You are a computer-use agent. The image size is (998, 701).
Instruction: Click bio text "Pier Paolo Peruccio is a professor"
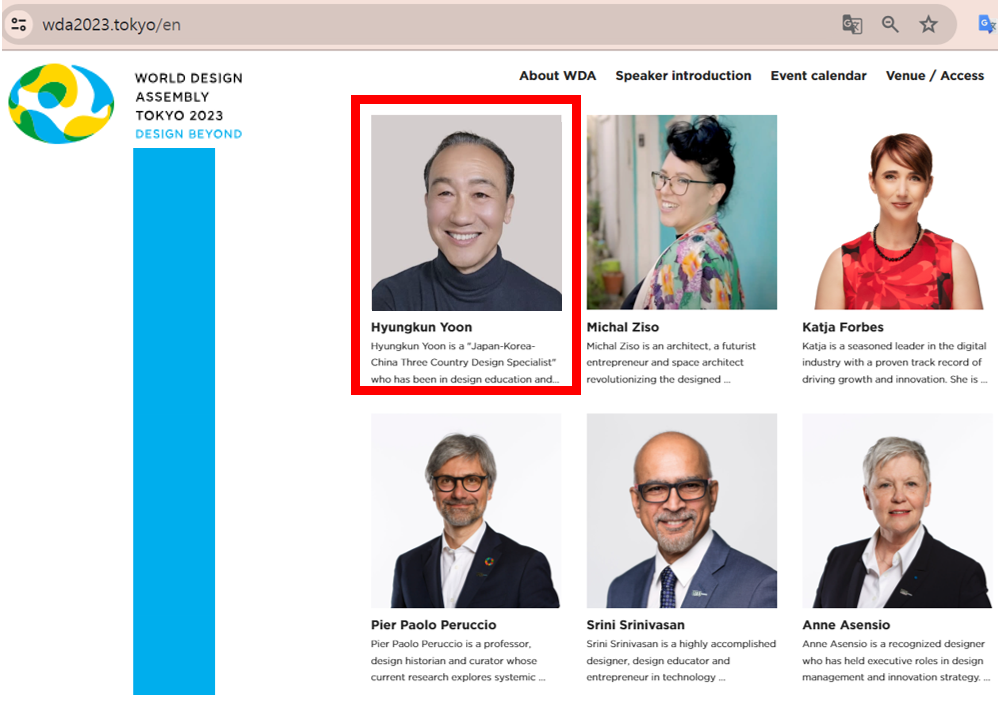[451, 644]
